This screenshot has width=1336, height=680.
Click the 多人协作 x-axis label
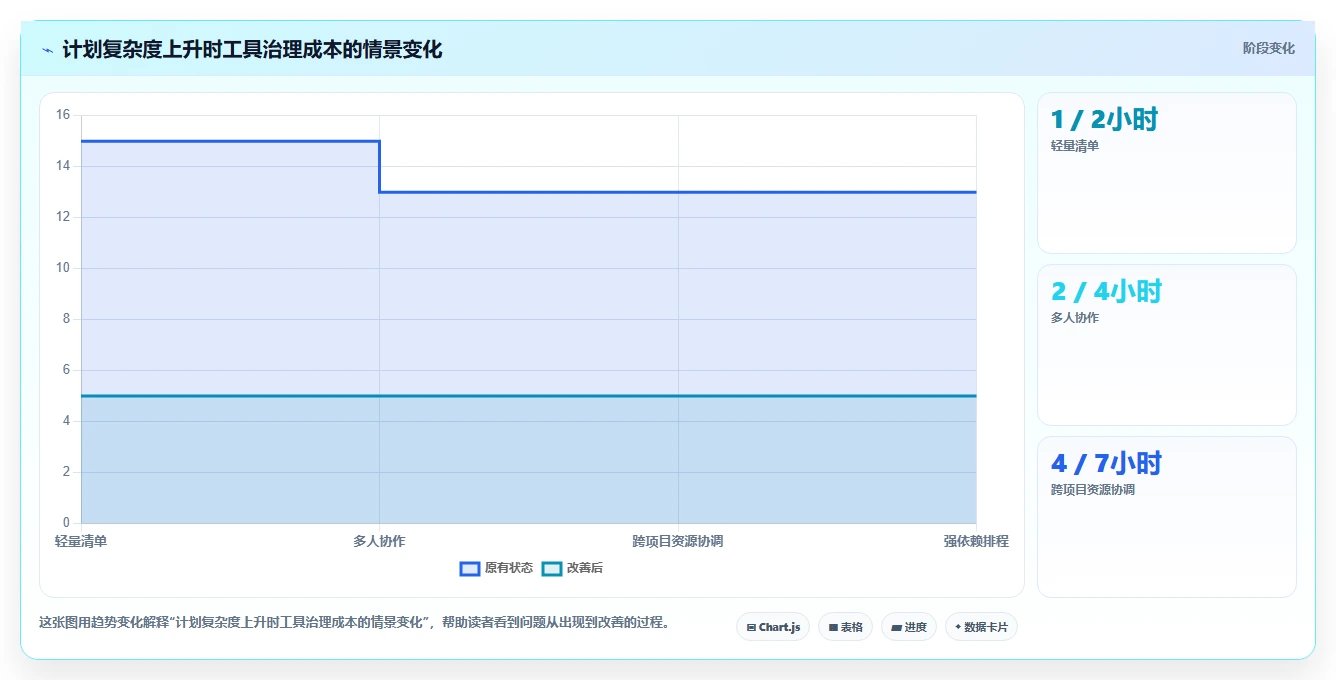[379, 541]
